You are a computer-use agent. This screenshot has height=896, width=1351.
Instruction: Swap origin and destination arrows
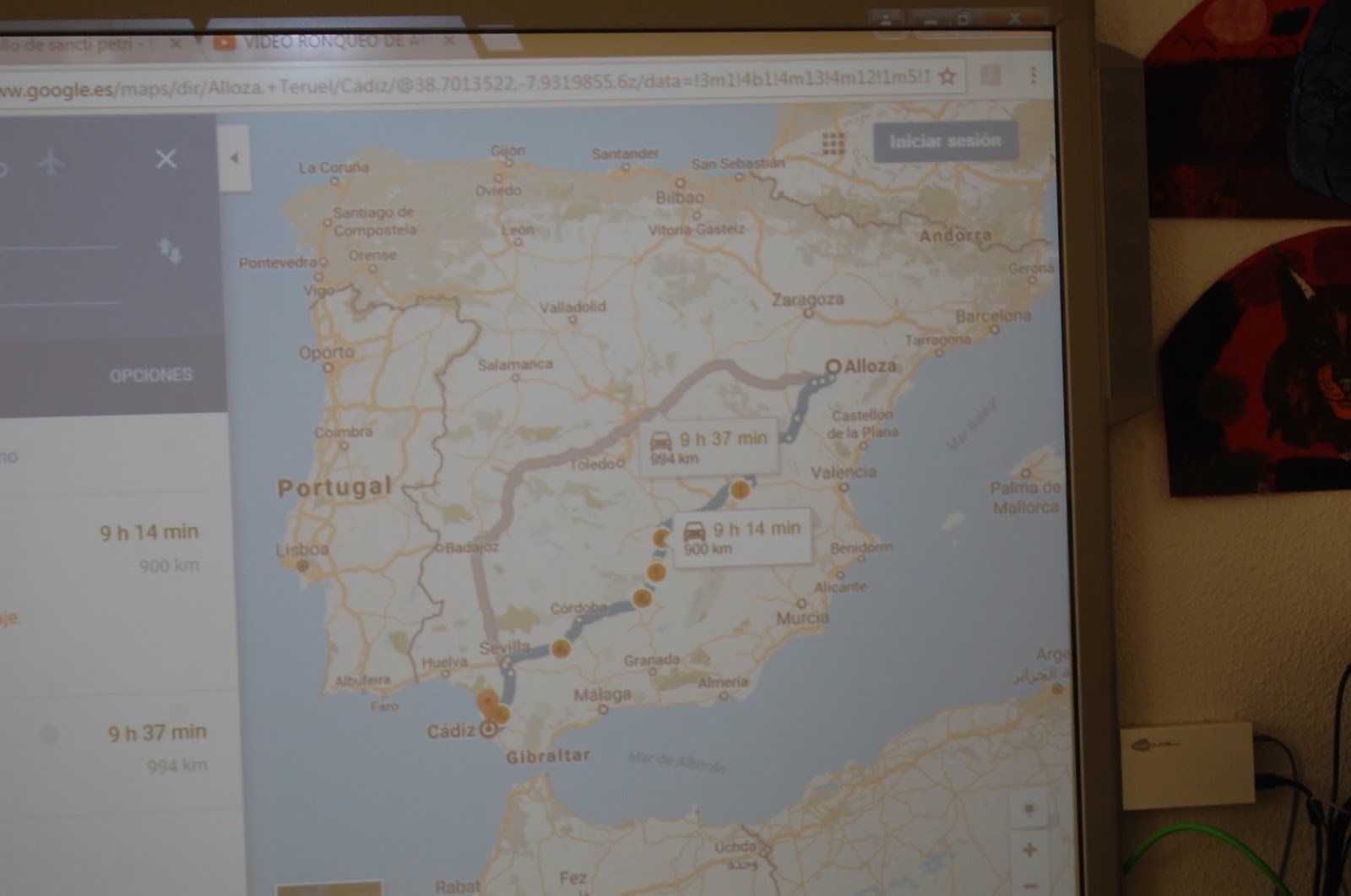pyautogui.click(x=170, y=250)
